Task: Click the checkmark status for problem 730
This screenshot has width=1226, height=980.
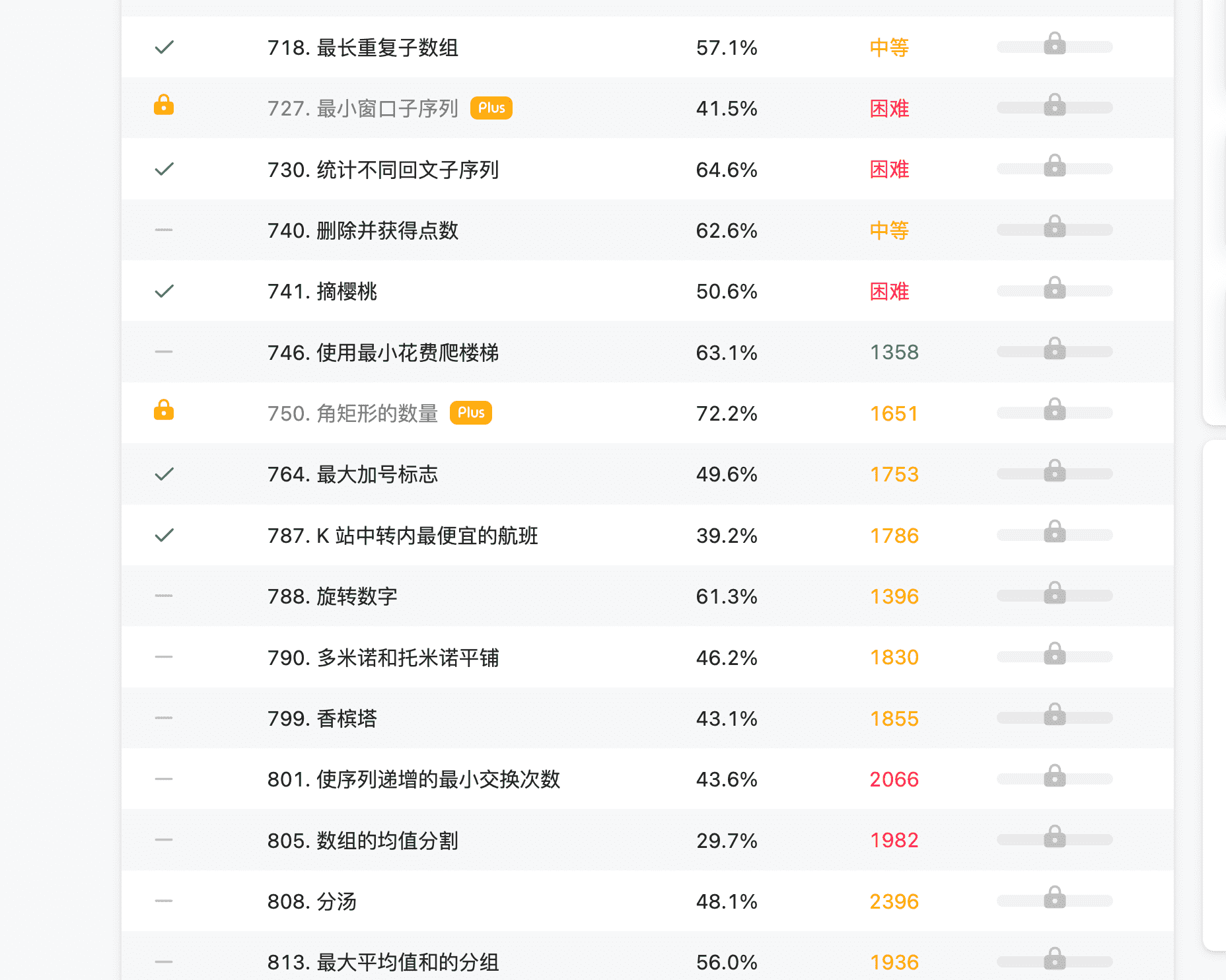Action: [164, 169]
